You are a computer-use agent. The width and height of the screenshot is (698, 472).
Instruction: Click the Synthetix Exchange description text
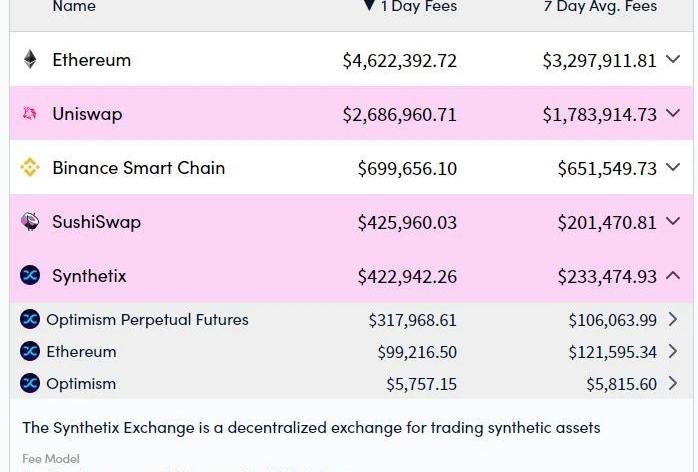[311, 428]
